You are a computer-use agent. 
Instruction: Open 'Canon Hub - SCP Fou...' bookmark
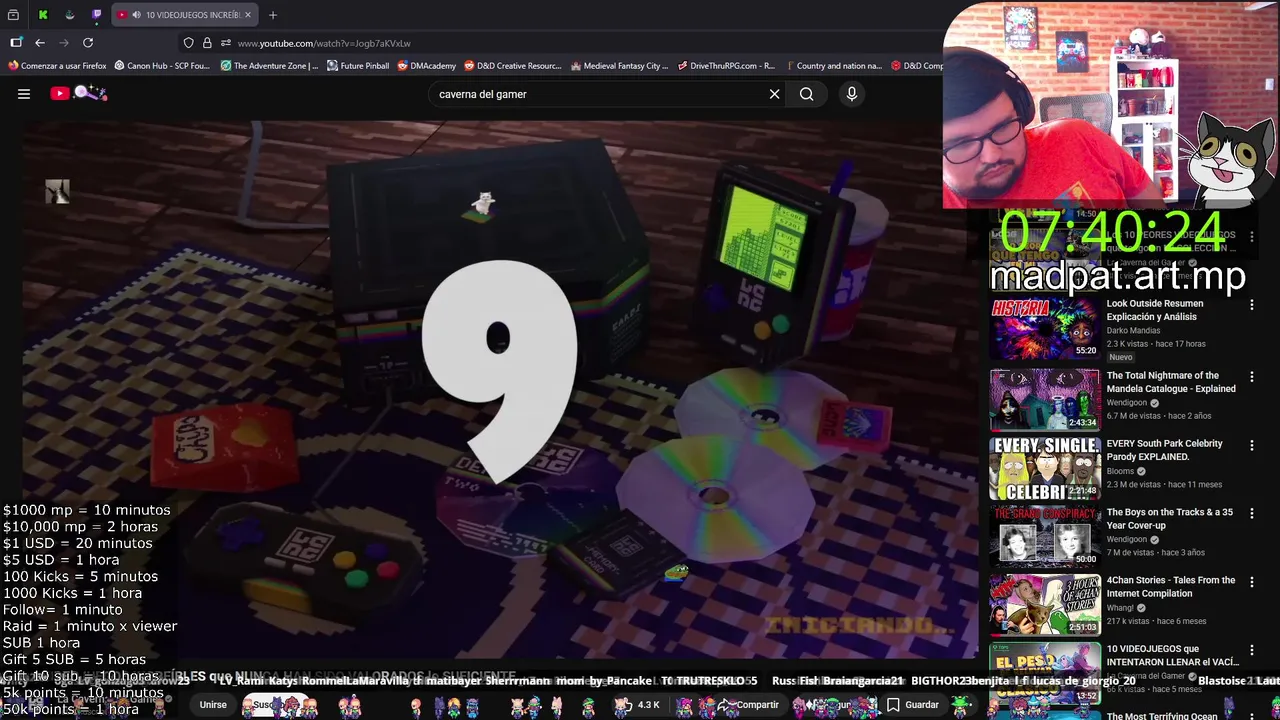pyautogui.click(x=162, y=66)
